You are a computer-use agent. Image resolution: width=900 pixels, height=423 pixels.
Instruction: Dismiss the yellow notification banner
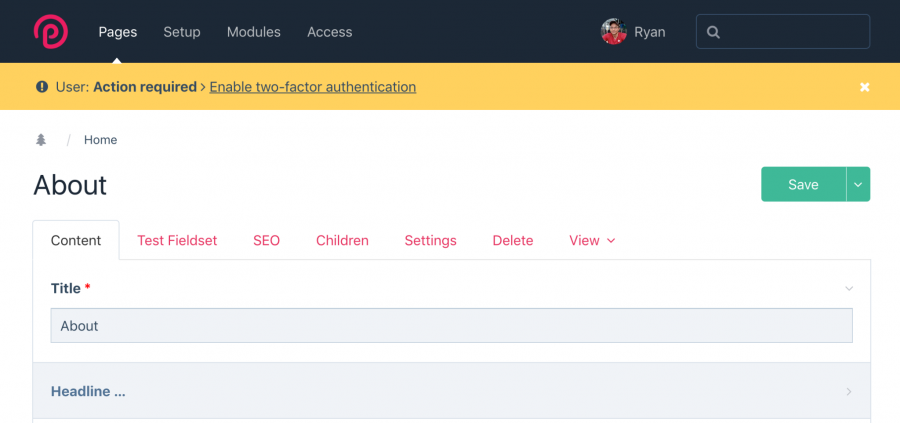click(864, 87)
